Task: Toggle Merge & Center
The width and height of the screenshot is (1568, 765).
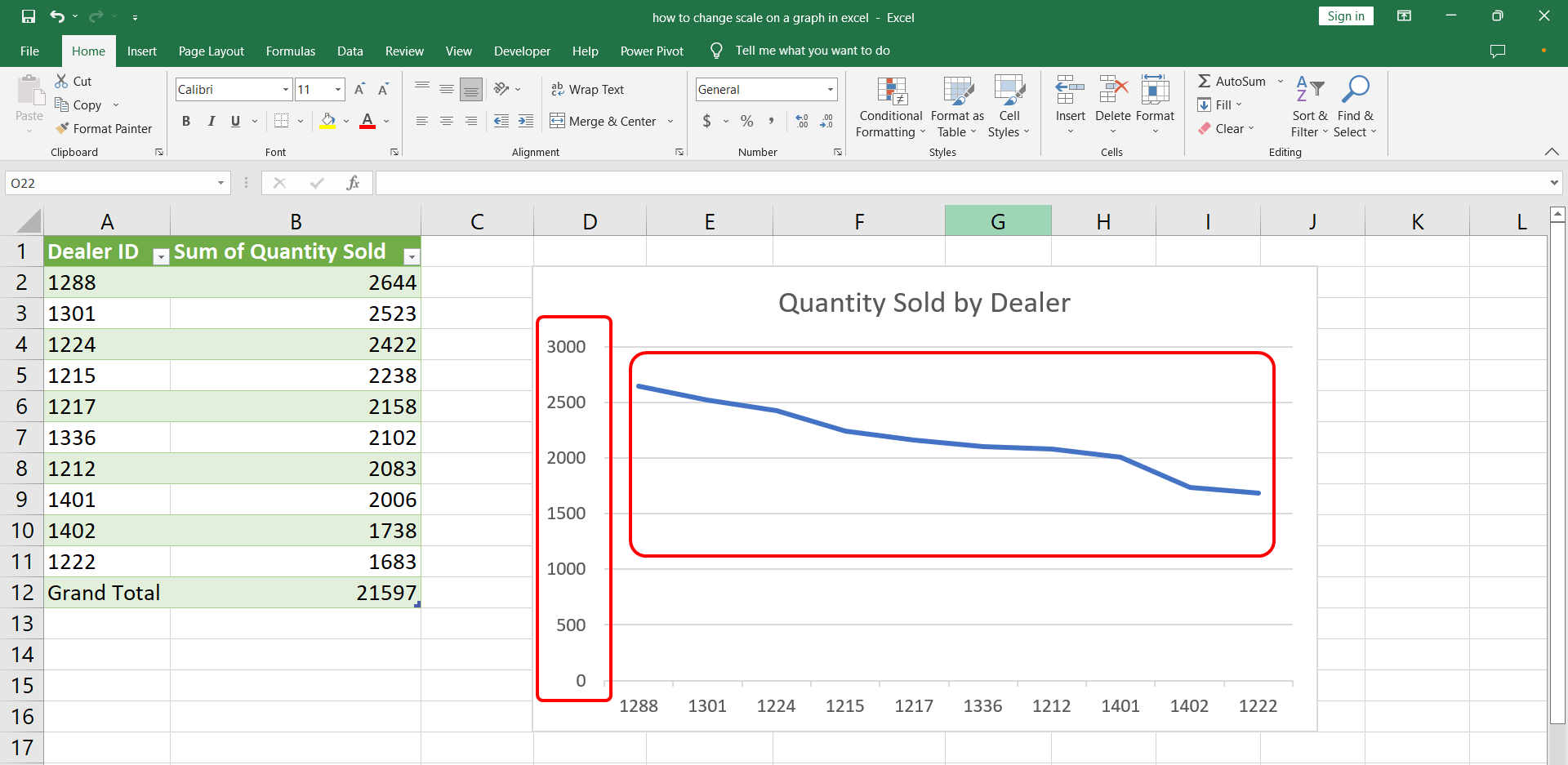Action: pos(603,121)
